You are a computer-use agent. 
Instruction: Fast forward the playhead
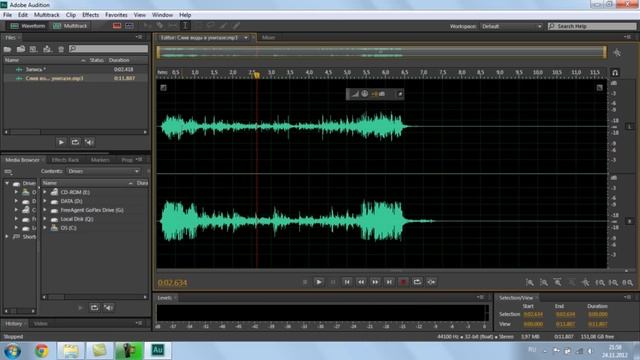(375, 282)
